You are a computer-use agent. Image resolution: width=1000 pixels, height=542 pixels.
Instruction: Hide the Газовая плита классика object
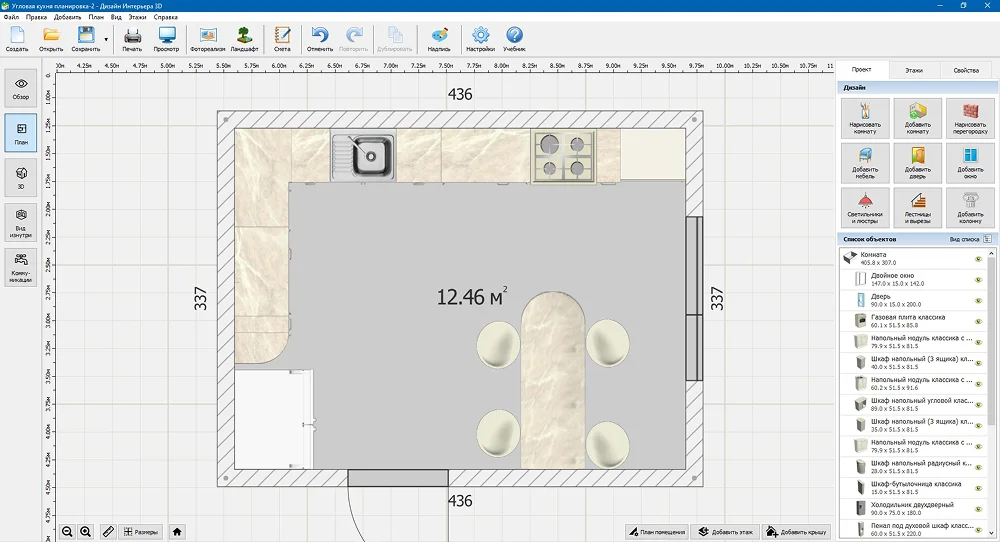click(979, 321)
